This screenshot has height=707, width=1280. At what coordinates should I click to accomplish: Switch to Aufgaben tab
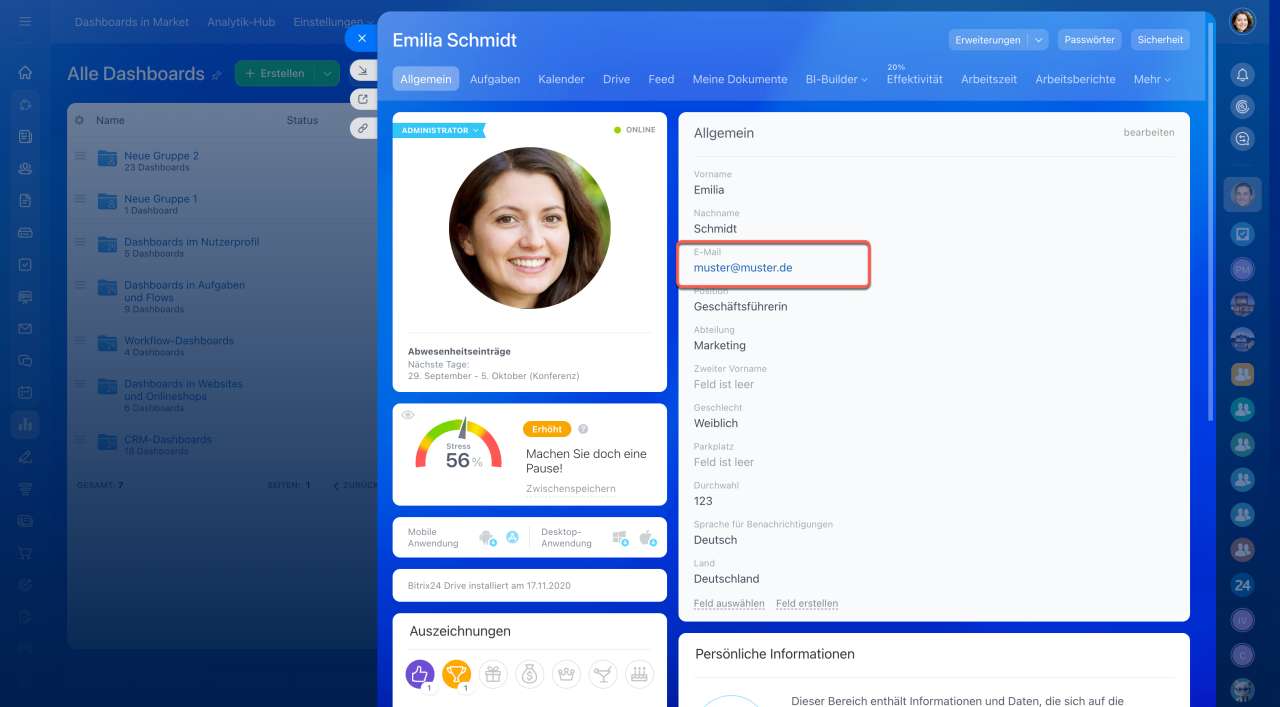(495, 79)
